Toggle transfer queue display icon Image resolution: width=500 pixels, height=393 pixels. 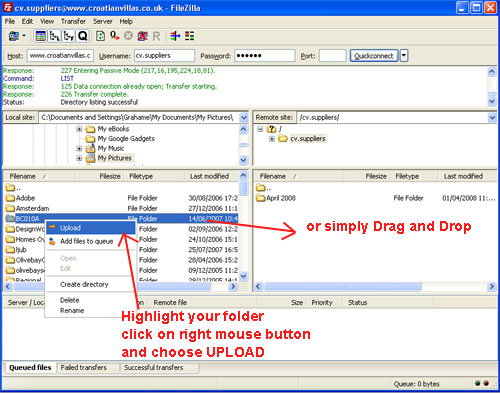coord(83,36)
